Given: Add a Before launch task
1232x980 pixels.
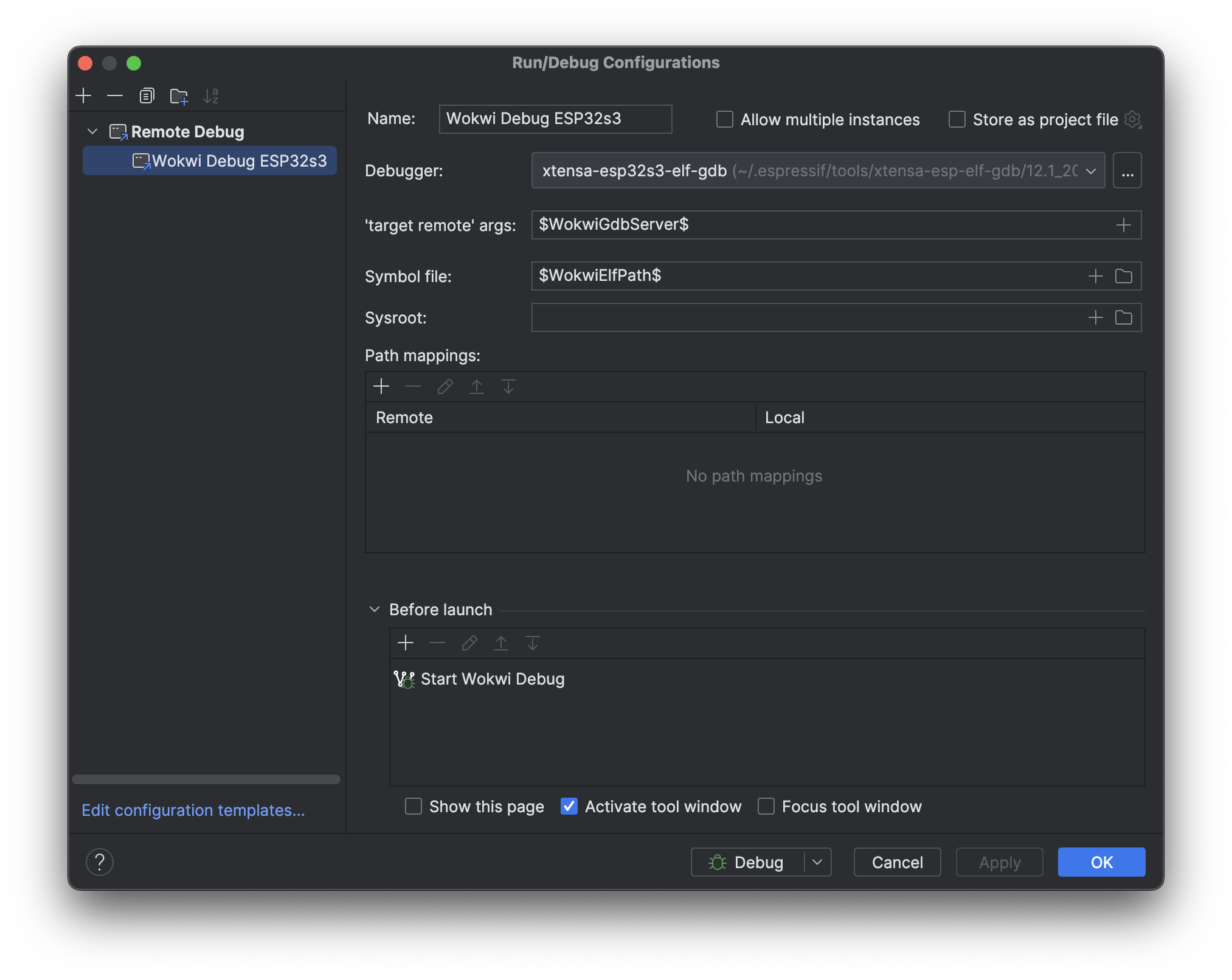Looking at the screenshot, I should point(406,643).
